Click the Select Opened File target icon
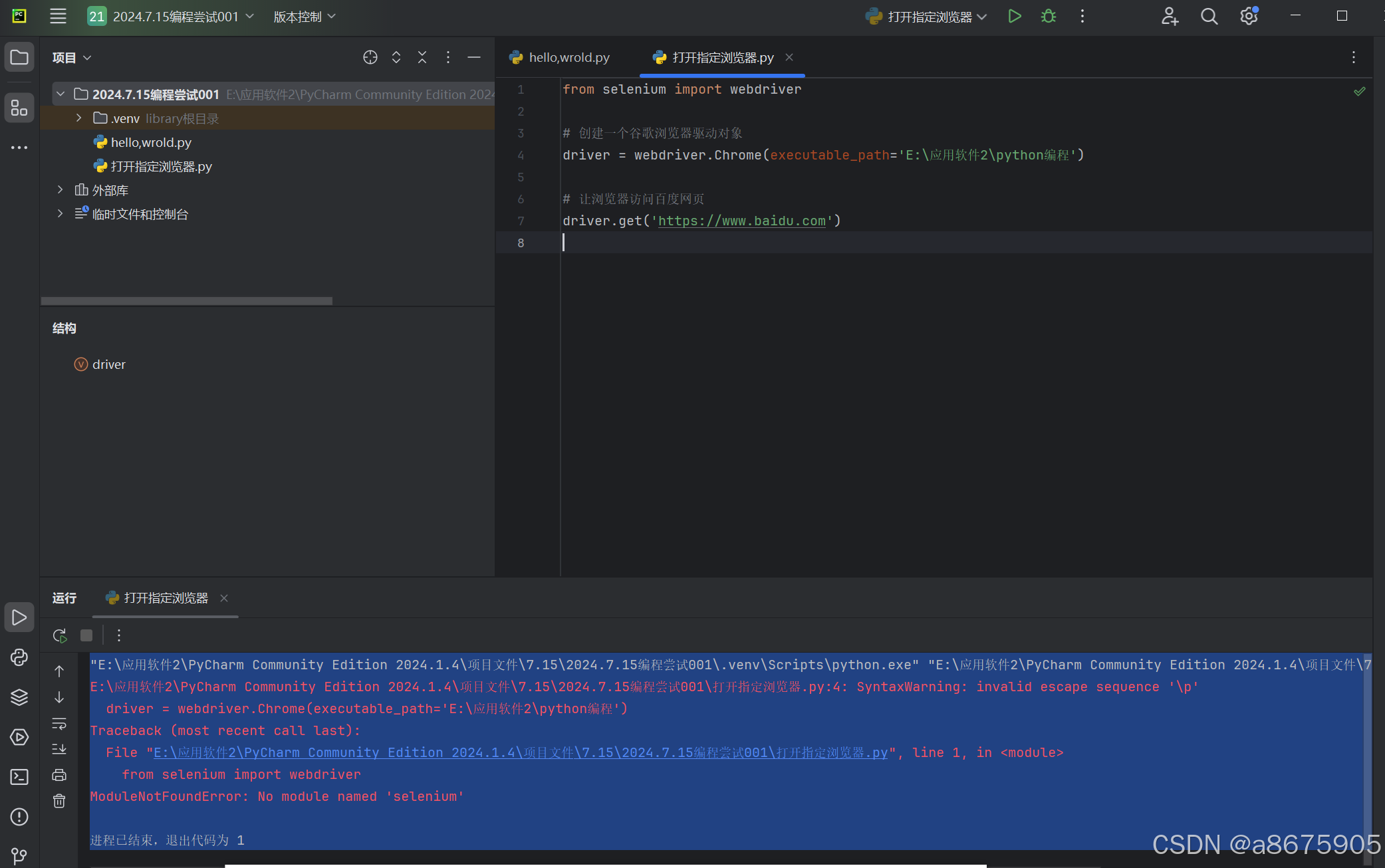Viewport: 1385px width, 868px height. tap(370, 58)
